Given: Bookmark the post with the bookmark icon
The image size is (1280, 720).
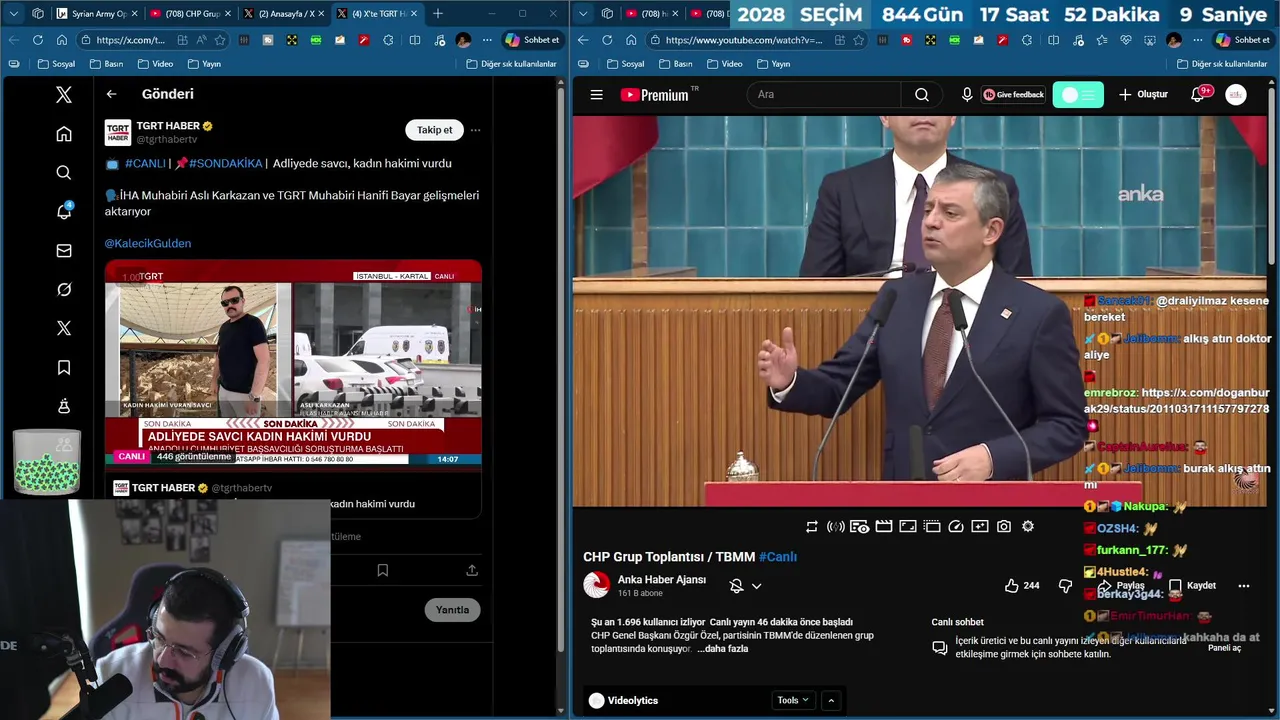Looking at the screenshot, I should [x=383, y=570].
